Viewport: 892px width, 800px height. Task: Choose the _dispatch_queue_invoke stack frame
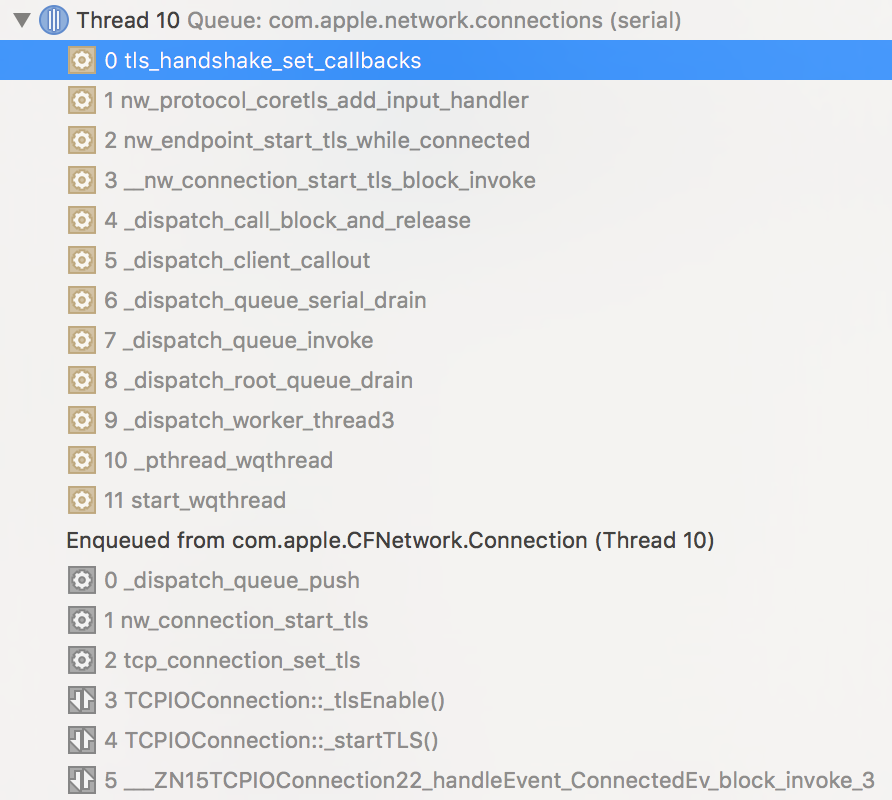click(x=248, y=340)
